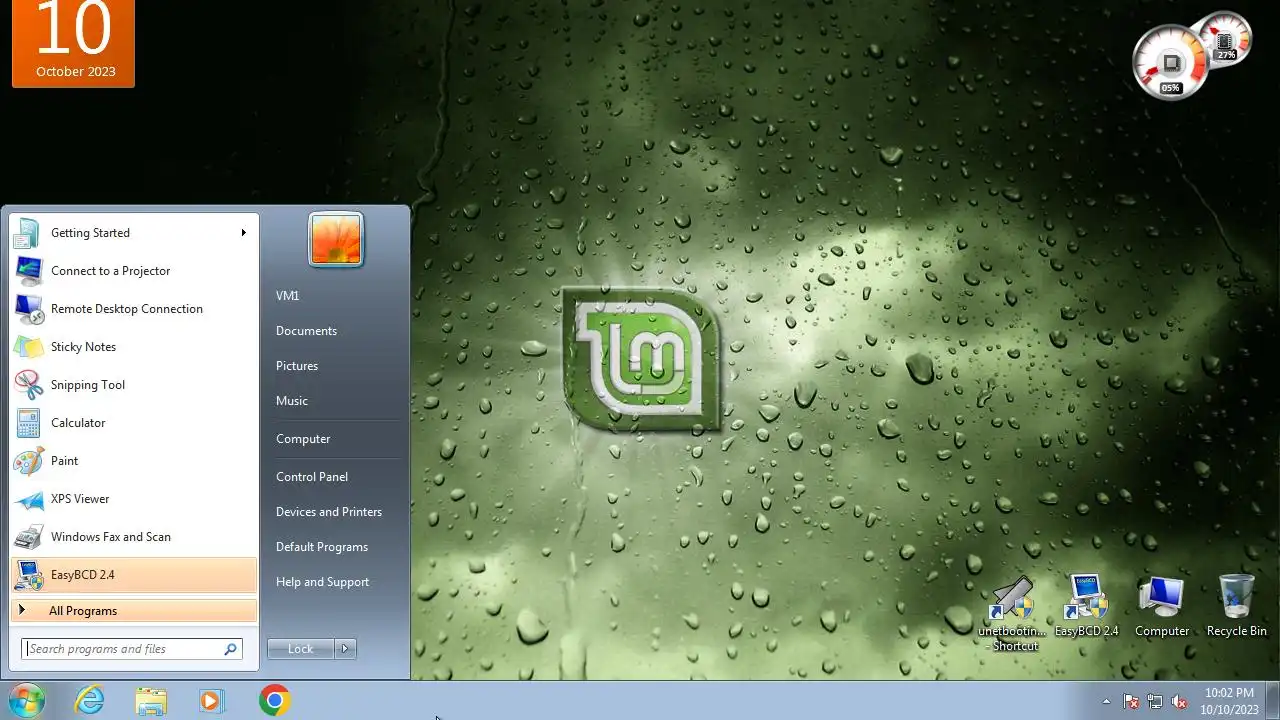Screen dimensions: 1280x720
Task: Expand All Programs list
Action: pos(133,611)
